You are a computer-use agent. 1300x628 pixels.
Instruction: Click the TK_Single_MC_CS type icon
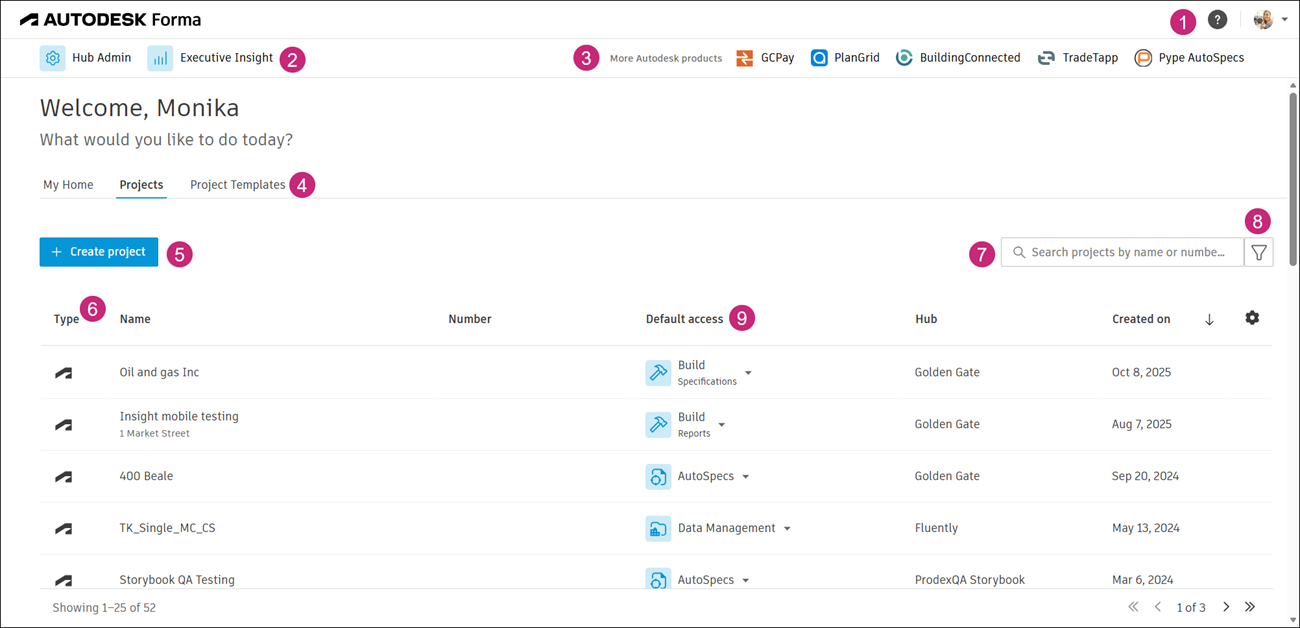point(63,529)
